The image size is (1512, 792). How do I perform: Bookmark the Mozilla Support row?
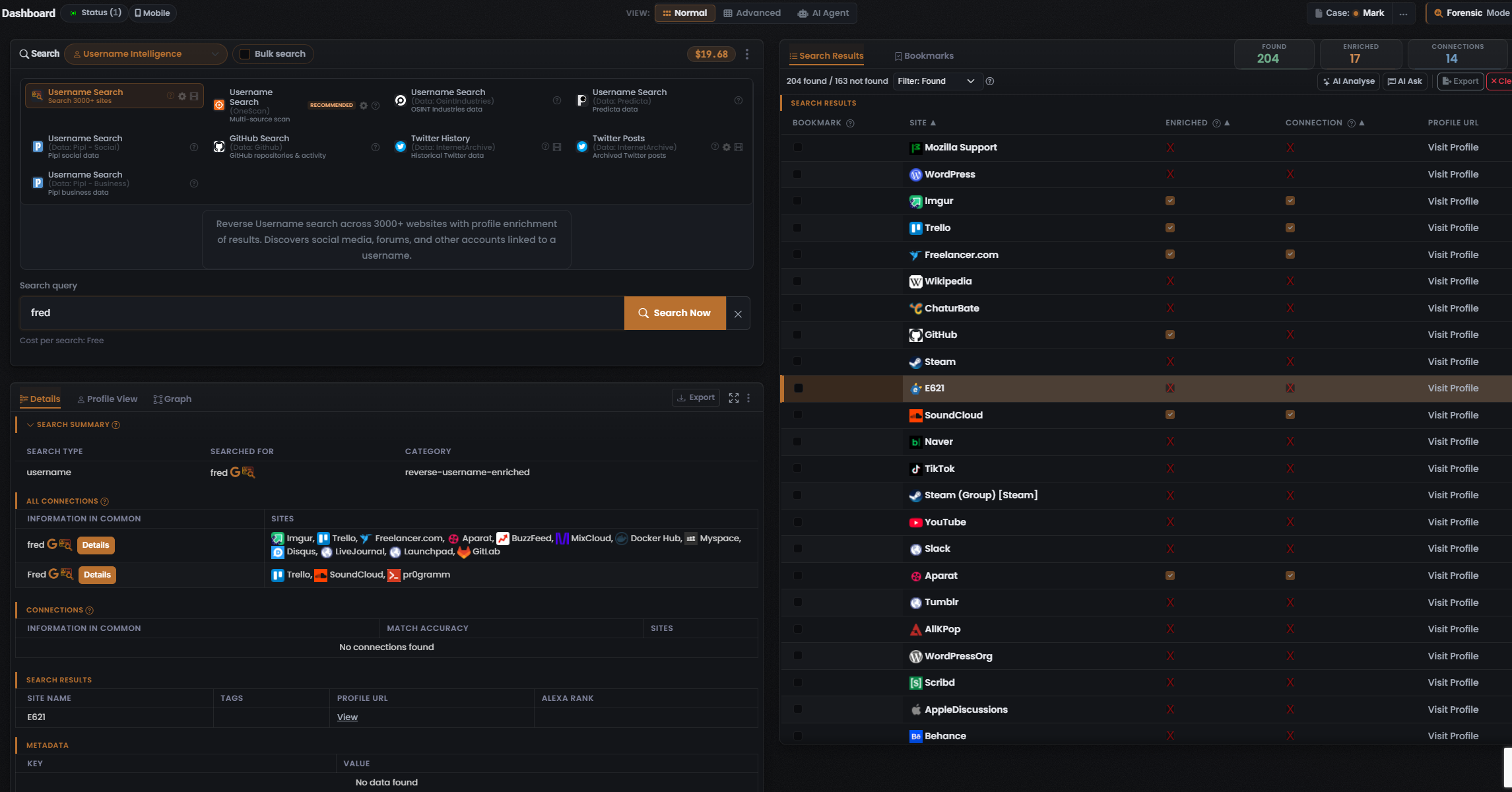797,147
